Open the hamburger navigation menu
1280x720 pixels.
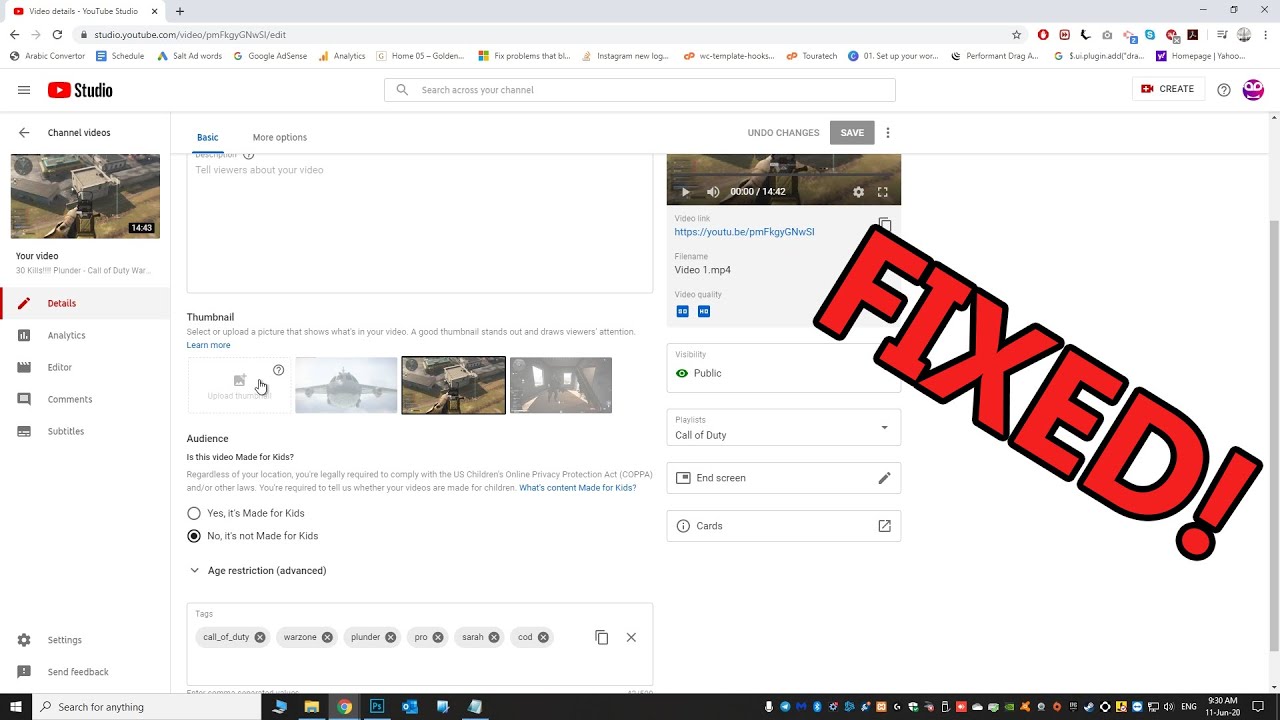(24, 90)
